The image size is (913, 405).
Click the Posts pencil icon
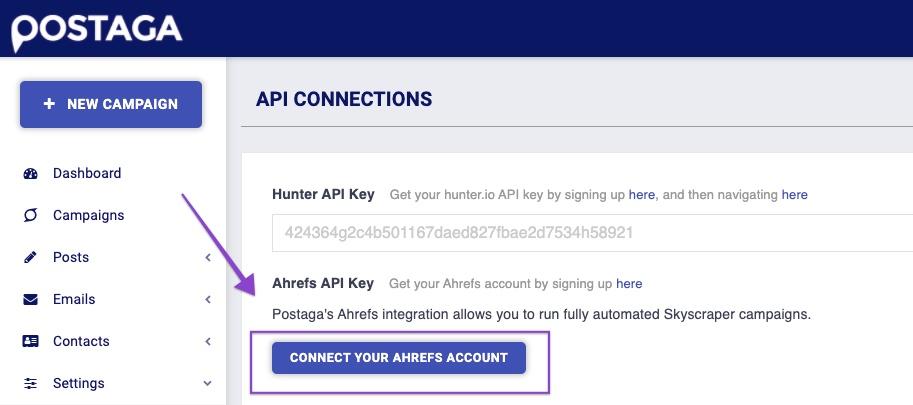pos(30,257)
